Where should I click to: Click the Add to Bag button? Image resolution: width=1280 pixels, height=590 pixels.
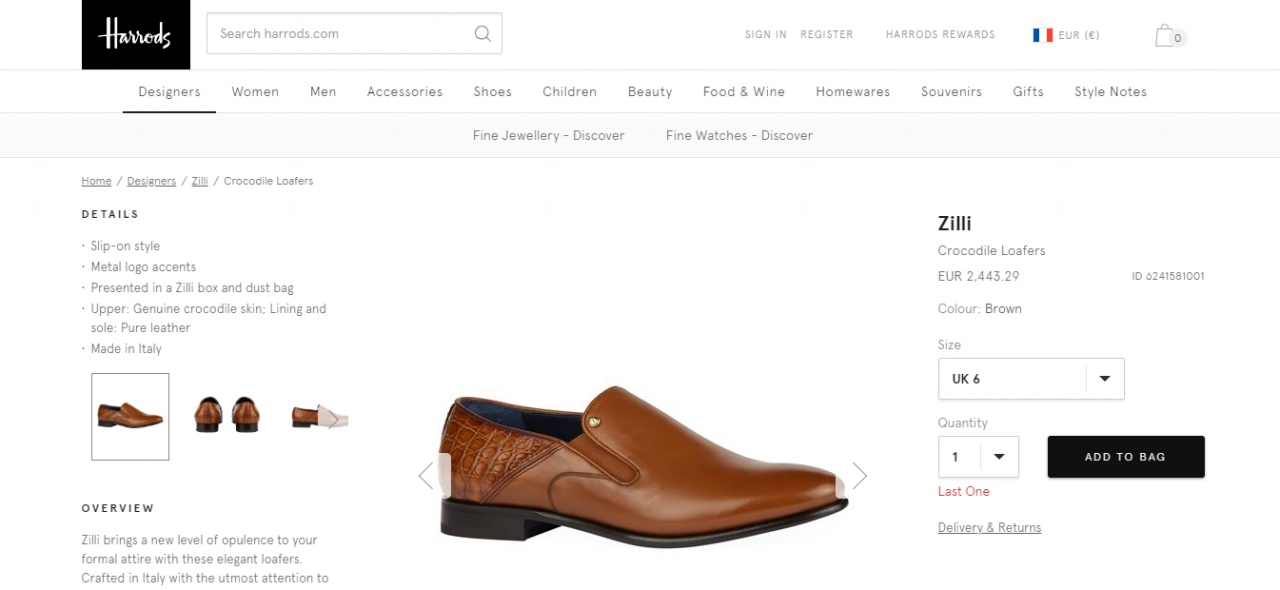point(1125,457)
